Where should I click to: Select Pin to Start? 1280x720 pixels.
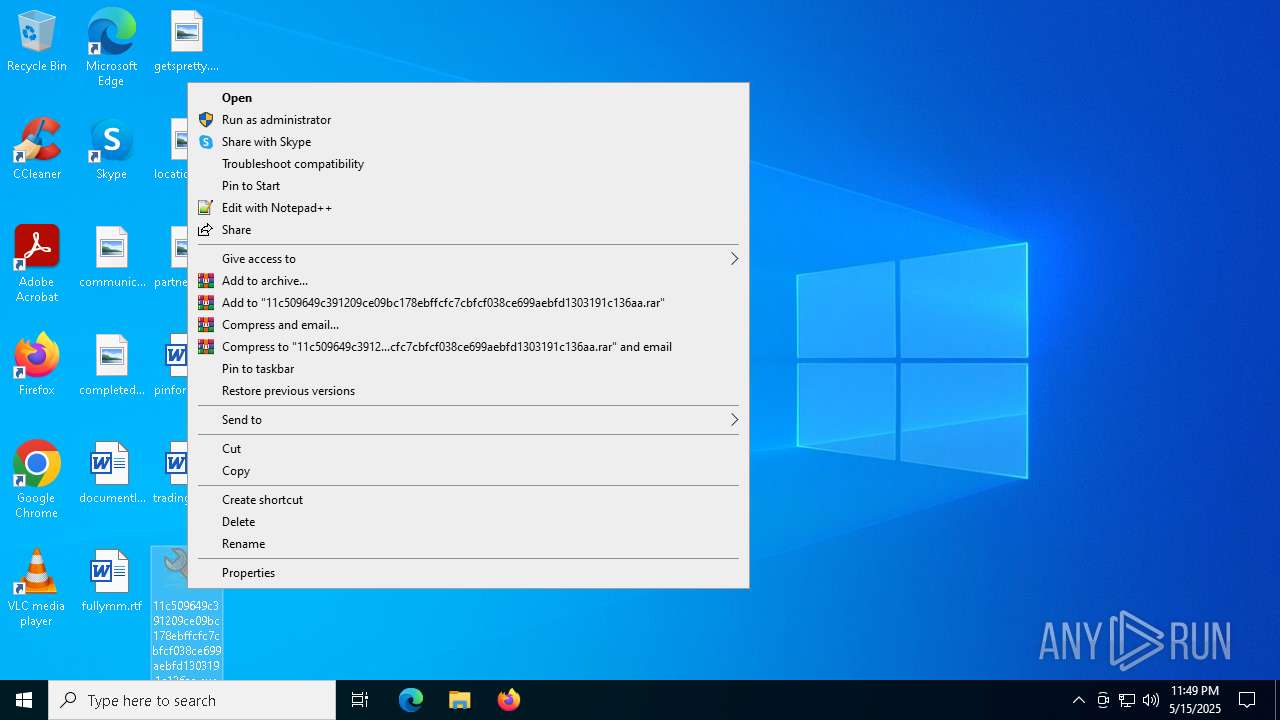tap(468, 186)
